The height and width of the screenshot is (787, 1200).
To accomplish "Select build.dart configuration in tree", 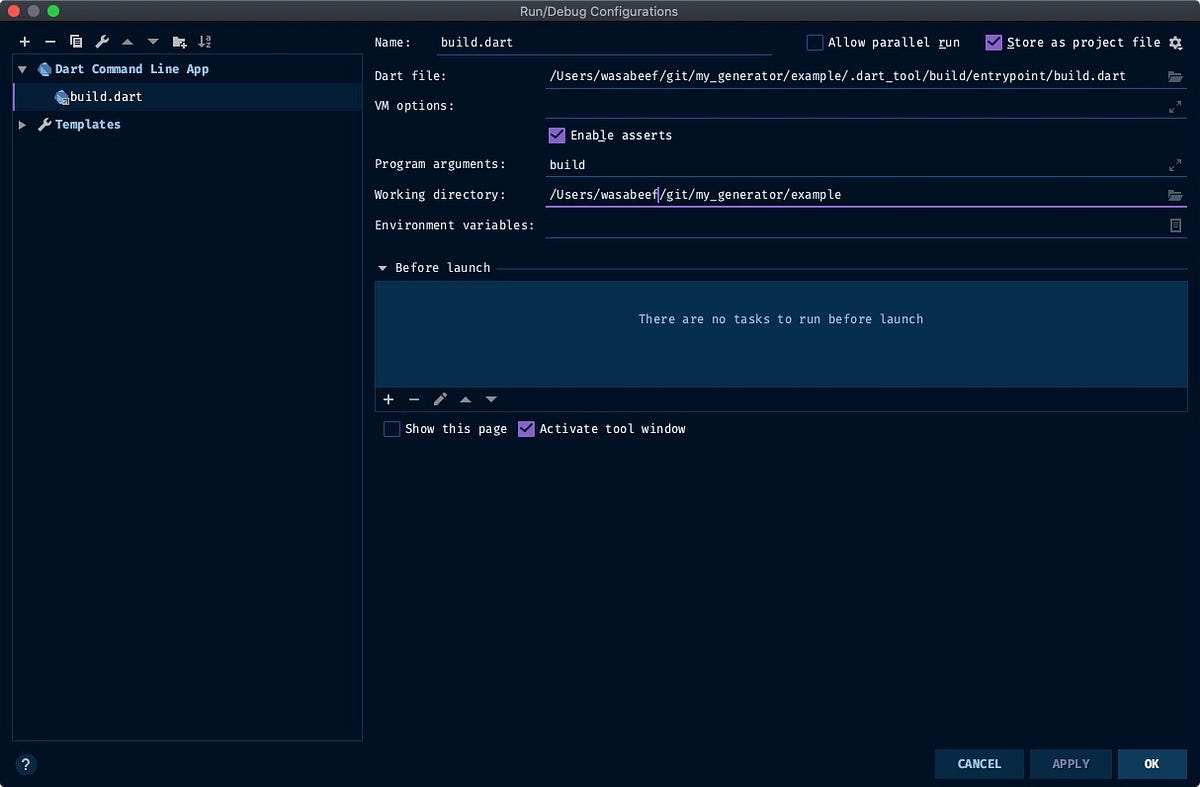I will pyautogui.click(x=187, y=97).
